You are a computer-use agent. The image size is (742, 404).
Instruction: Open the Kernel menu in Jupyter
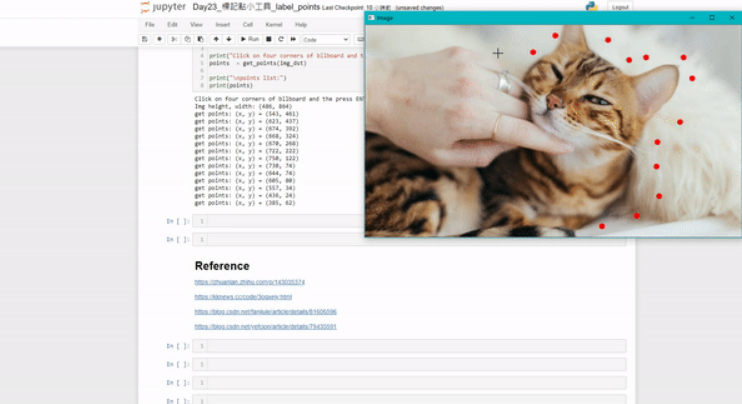pos(274,25)
